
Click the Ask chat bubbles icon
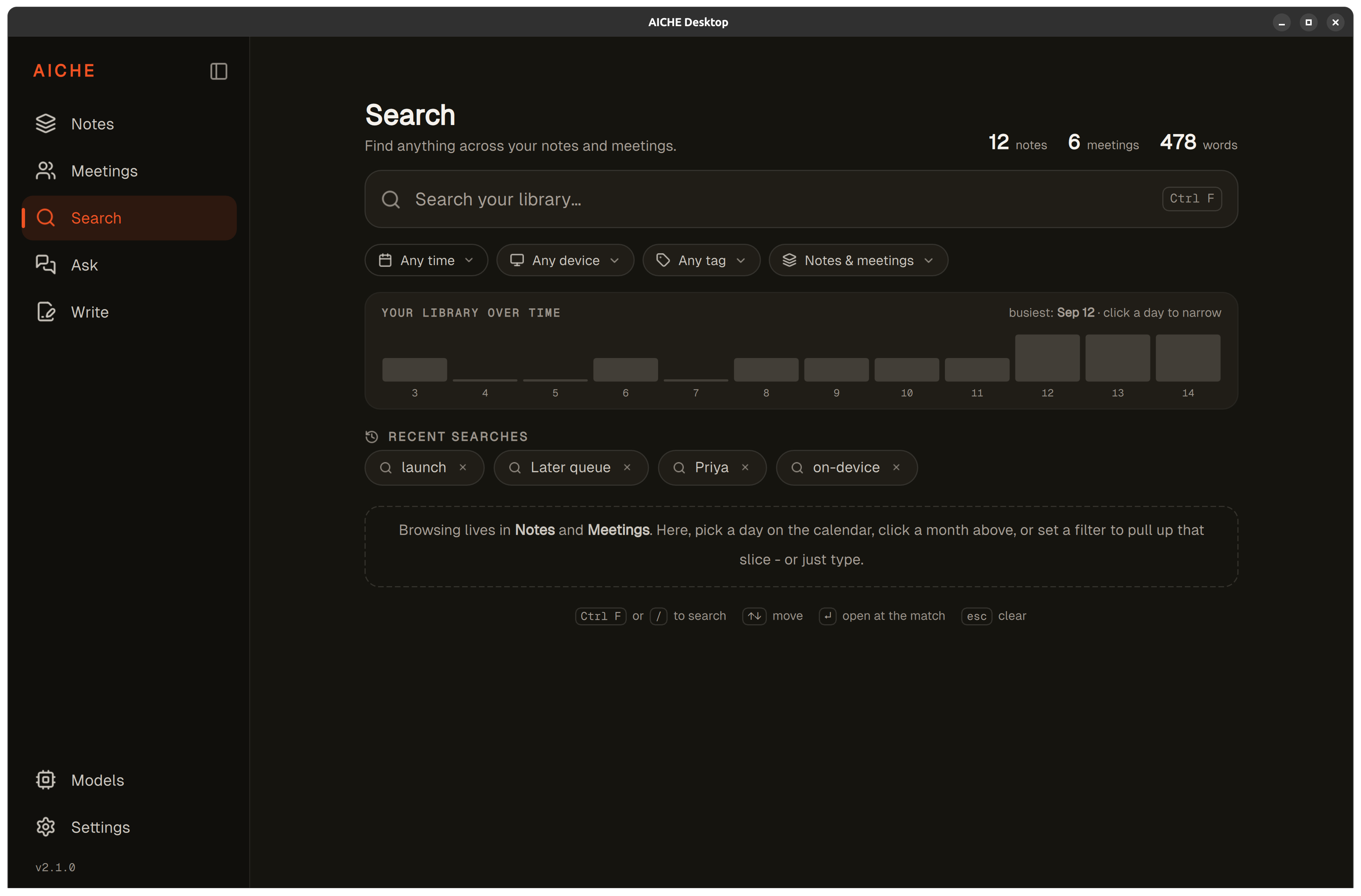[x=46, y=265]
